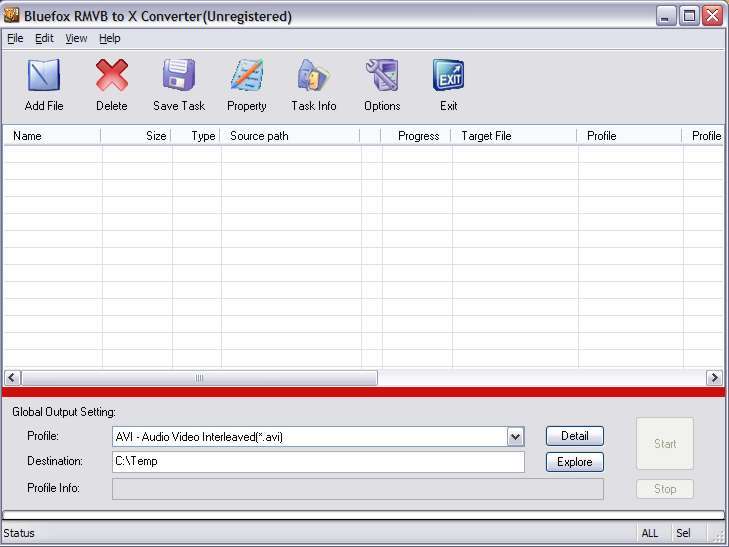
Task: Open the View menu
Action: (76, 38)
